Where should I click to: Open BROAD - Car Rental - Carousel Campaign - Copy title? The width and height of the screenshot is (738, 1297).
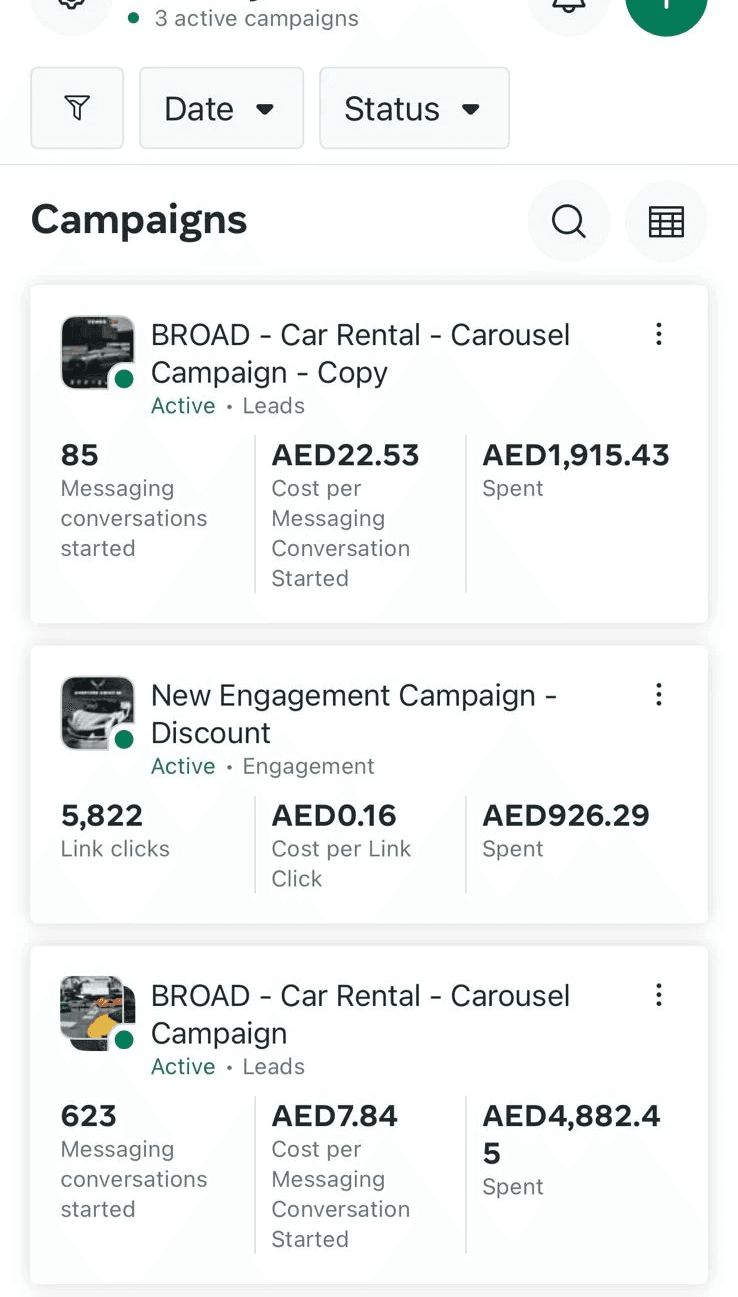tap(360, 353)
